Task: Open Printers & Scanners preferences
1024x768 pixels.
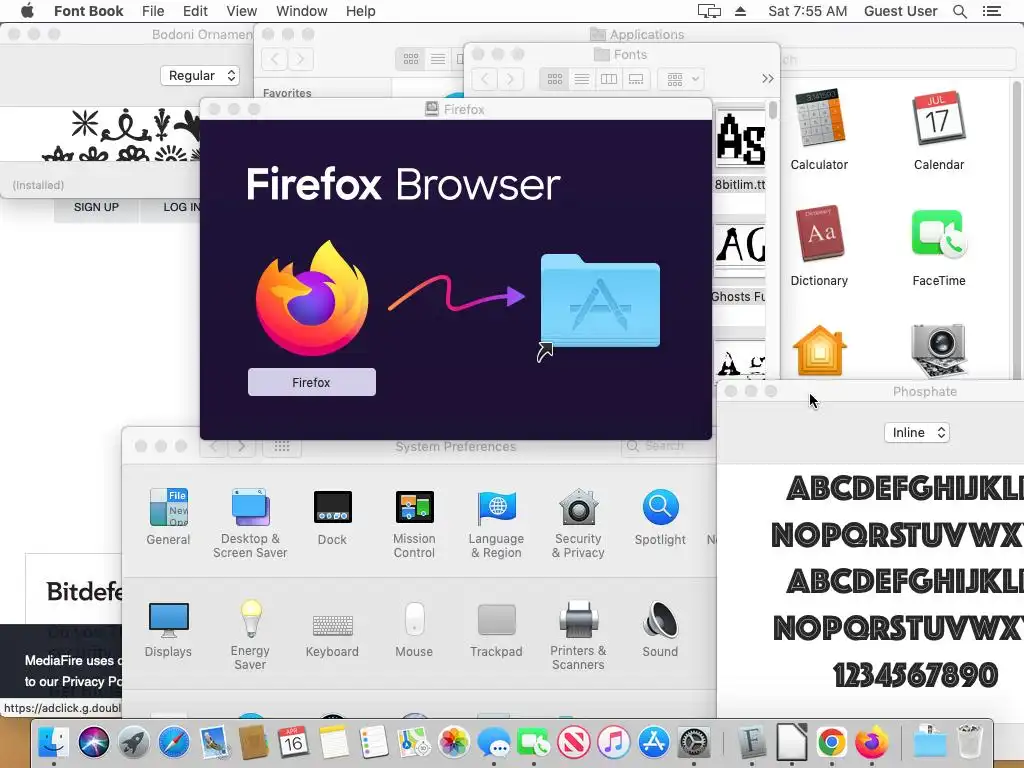Action: (578, 618)
